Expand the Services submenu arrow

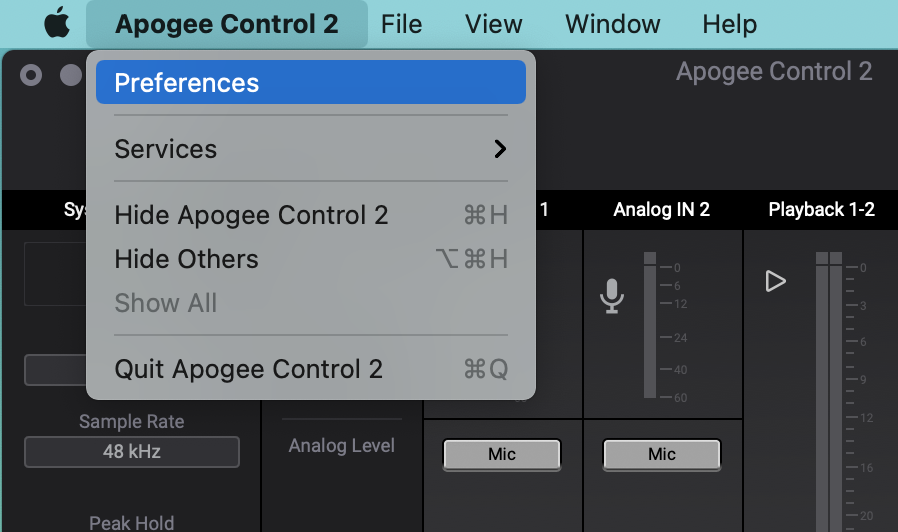click(500, 149)
